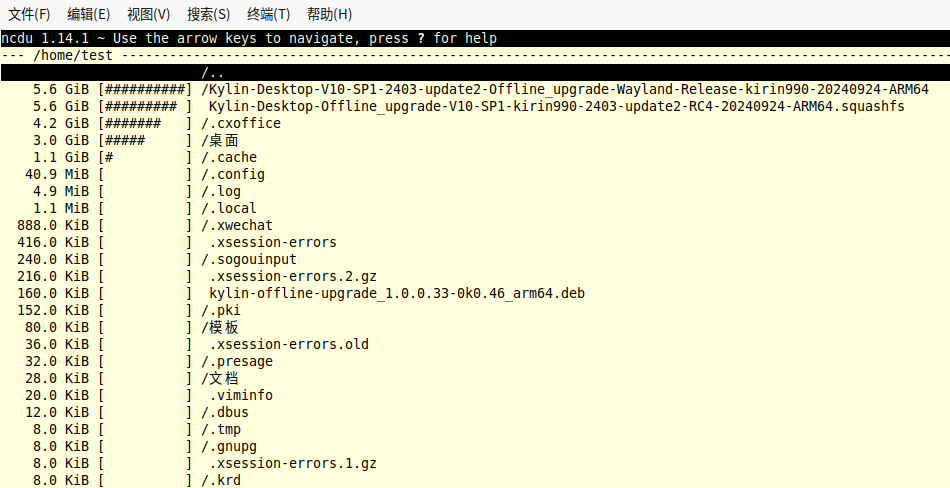Select the Kylin-Desktop-V10-SP1-2403 Wayland-Release directory
The height and width of the screenshot is (488, 950).
(564, 89)
